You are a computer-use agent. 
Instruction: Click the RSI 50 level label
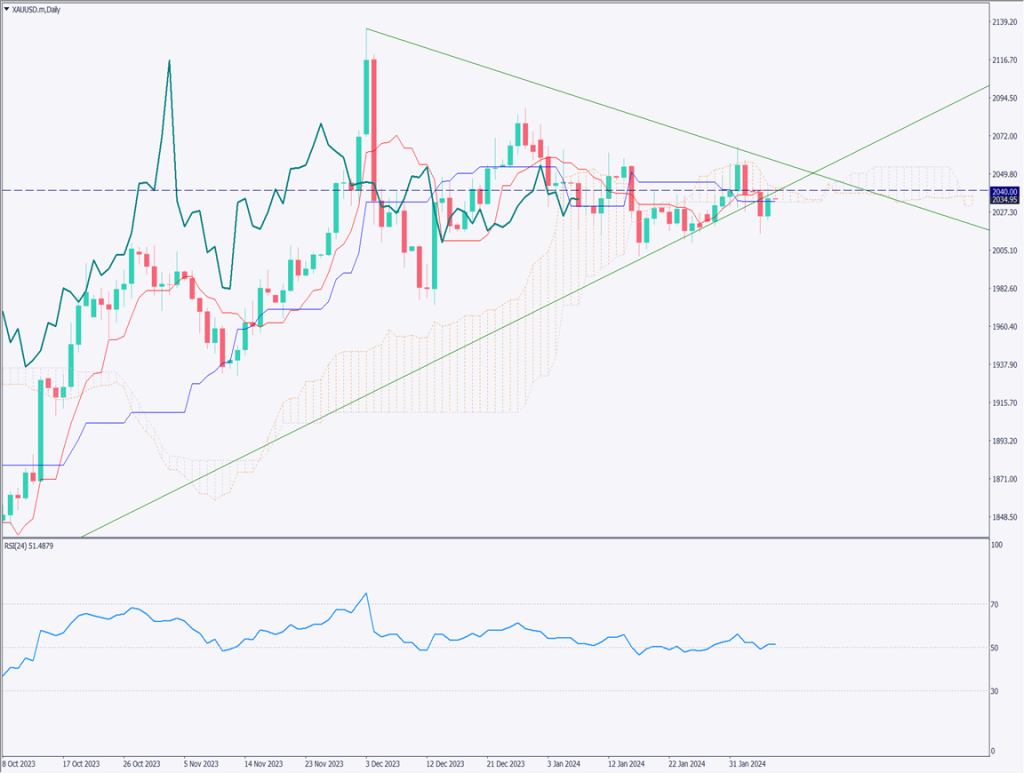click(995, 648)
